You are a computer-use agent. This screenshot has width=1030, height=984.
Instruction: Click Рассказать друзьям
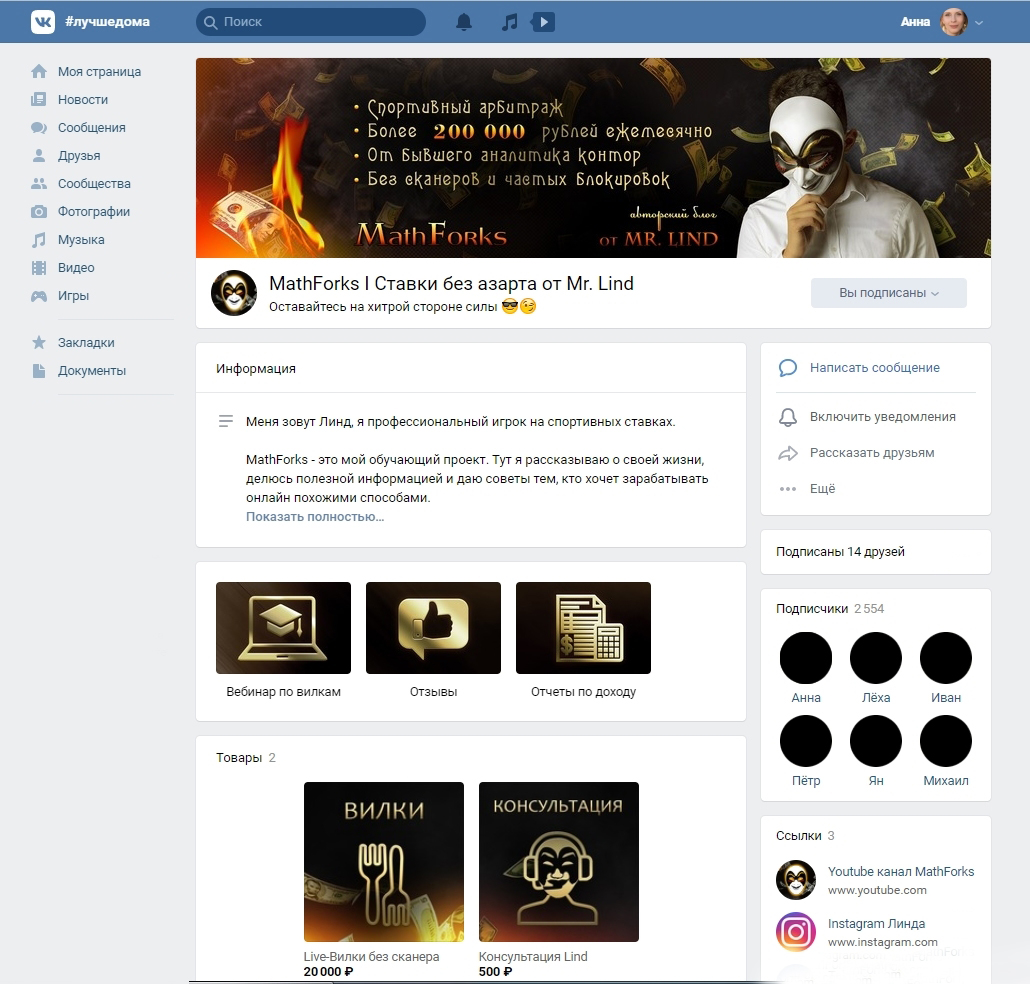click(872, 453)
